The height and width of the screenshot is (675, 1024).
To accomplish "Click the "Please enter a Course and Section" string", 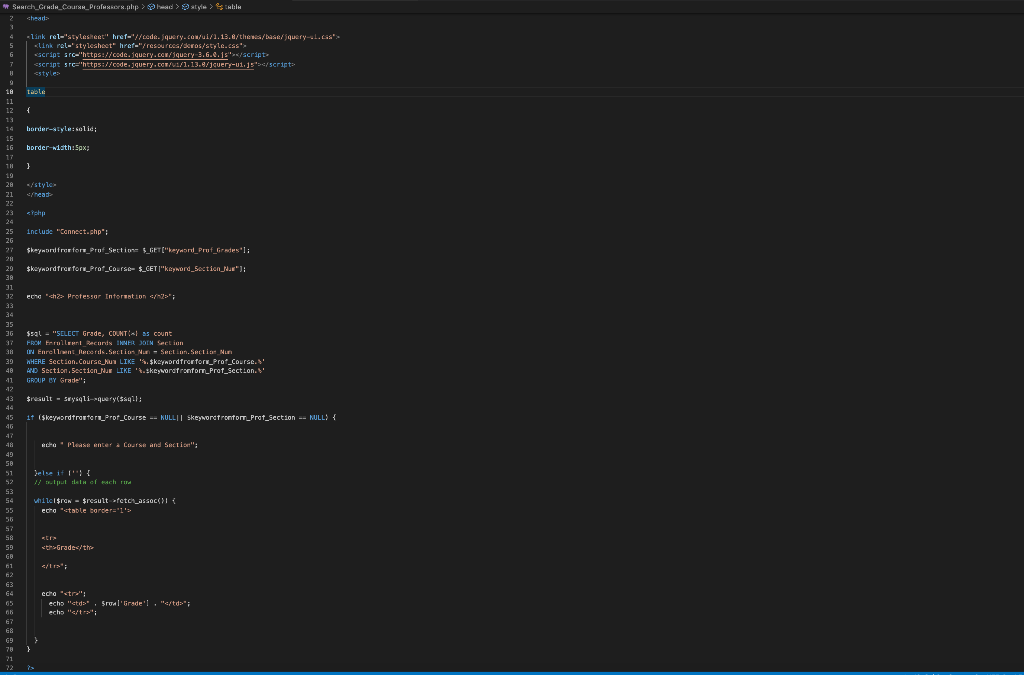I will 129,445.
